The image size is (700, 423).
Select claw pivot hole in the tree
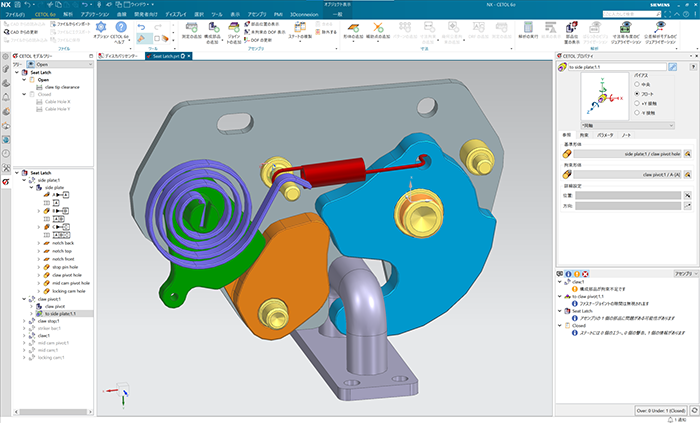point(67,275)
